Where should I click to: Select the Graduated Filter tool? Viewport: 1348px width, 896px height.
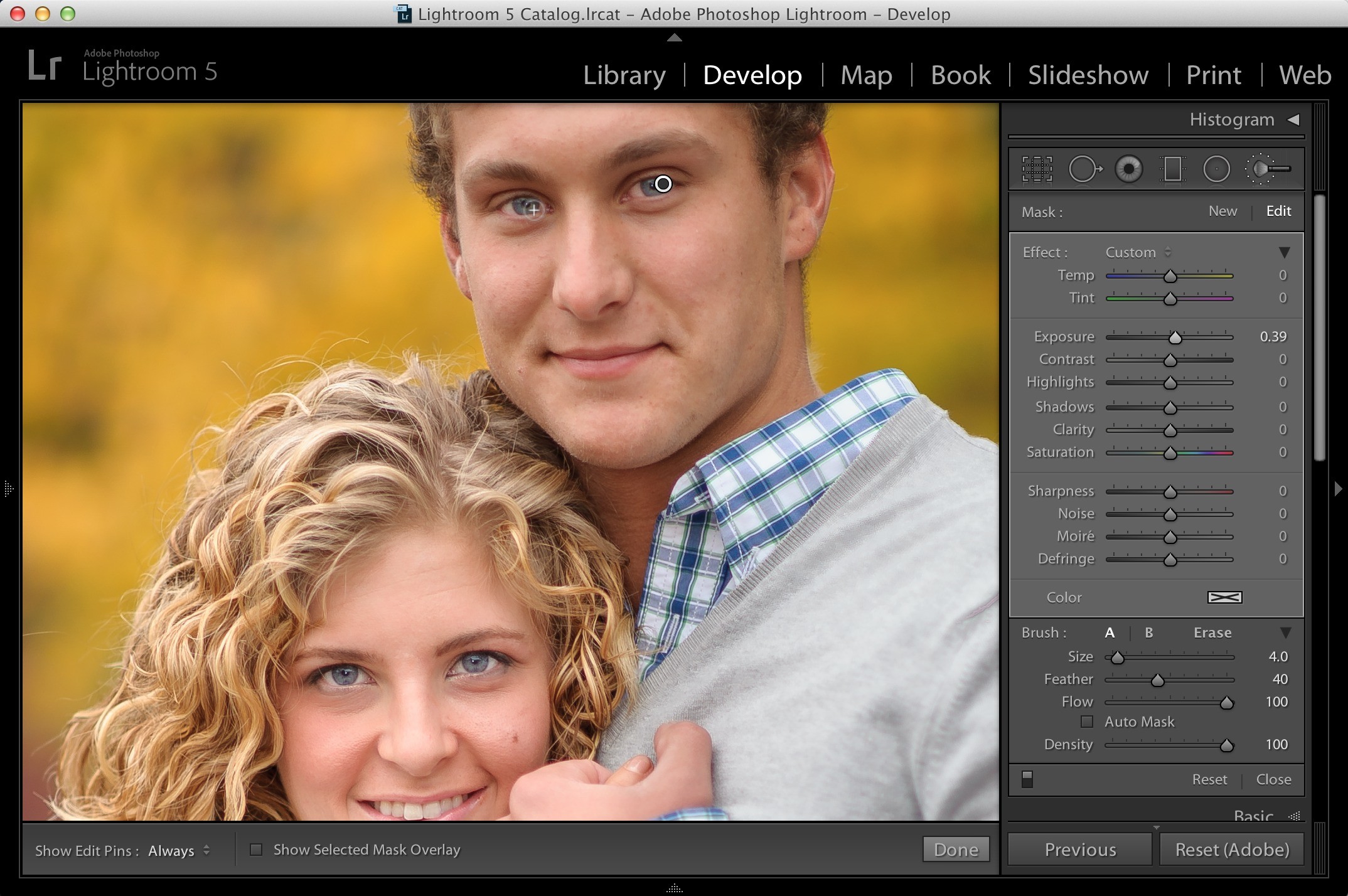[1172, 169]
